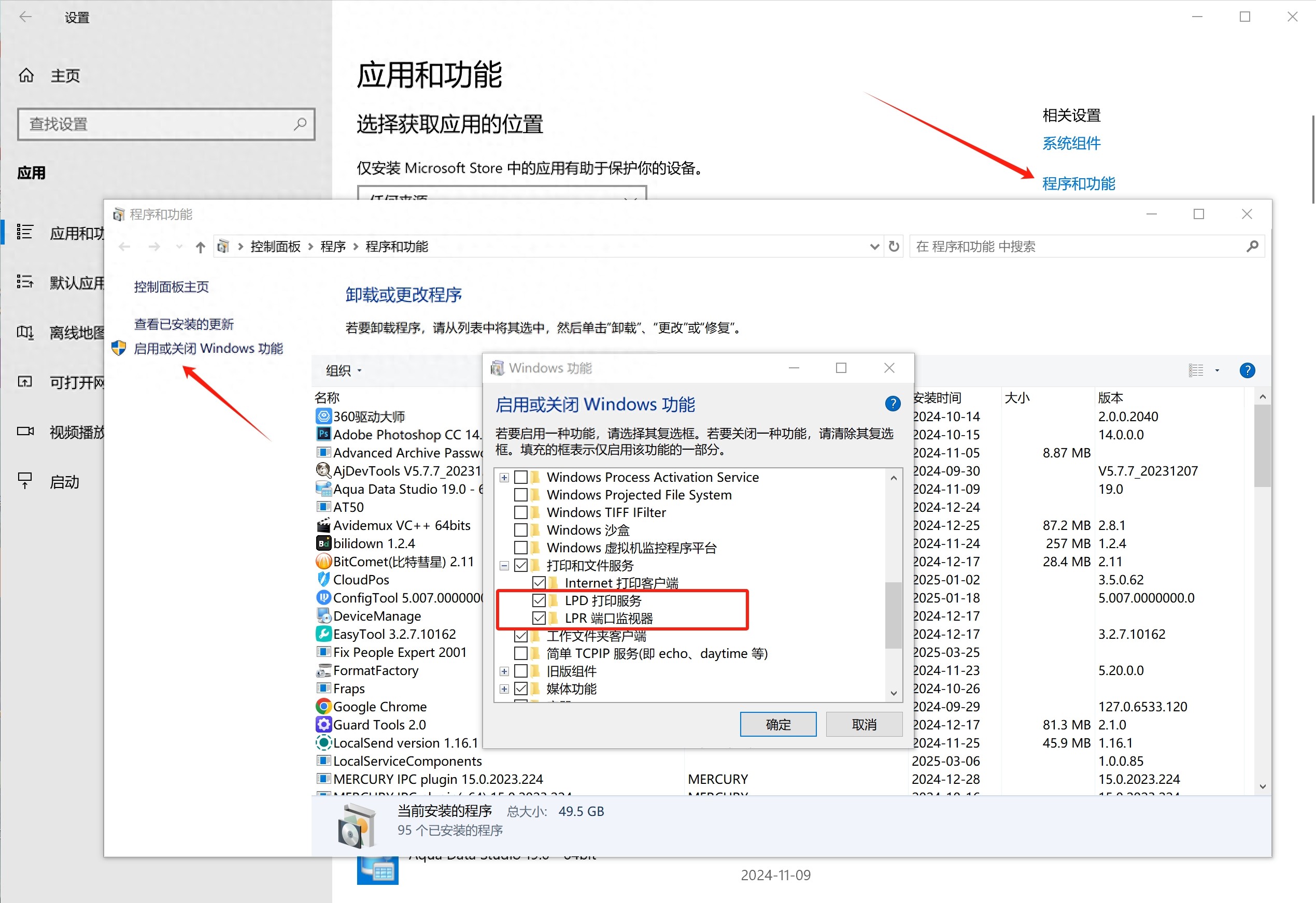Select the 默认应用 icon in Settings sidebar
Viewport: 1316px width, 903px height.
click(25, 281)
